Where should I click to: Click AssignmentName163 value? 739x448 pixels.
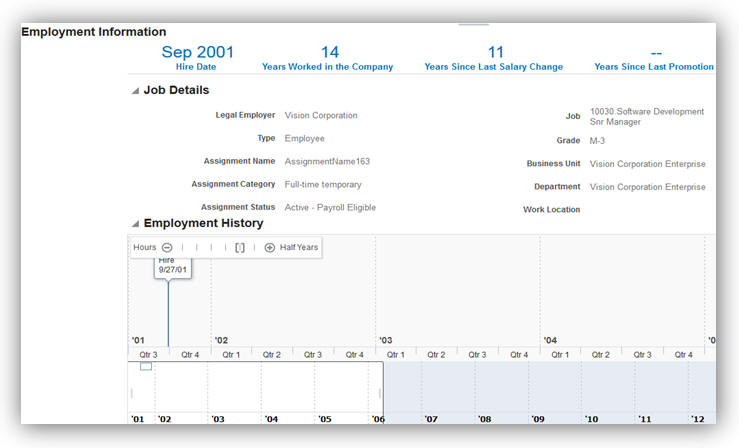click(327, 162)
